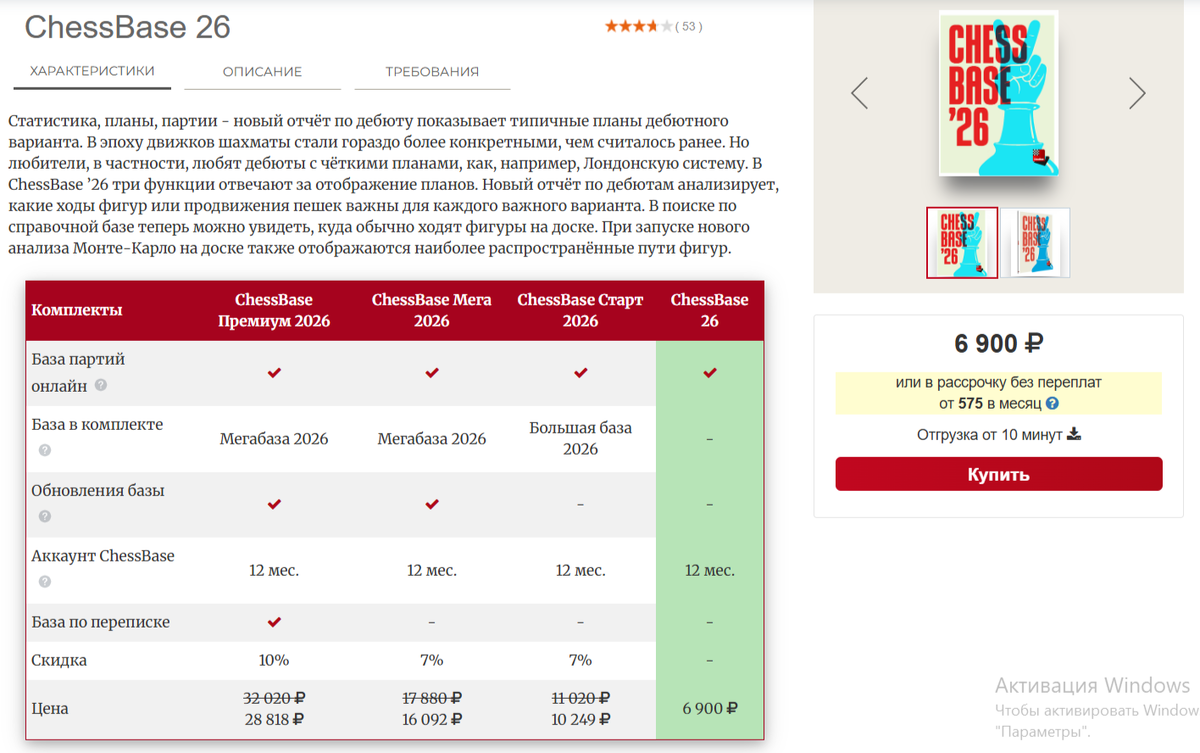Show next product image arrow

pyautogui.click(x=1137, y=94)
